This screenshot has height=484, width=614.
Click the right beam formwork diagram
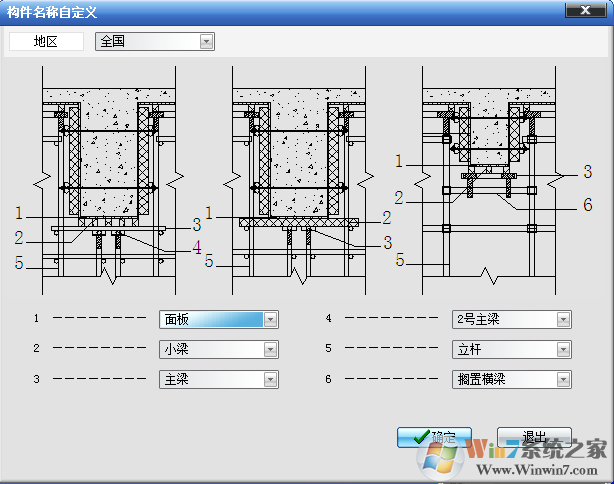tap(493, 180)
